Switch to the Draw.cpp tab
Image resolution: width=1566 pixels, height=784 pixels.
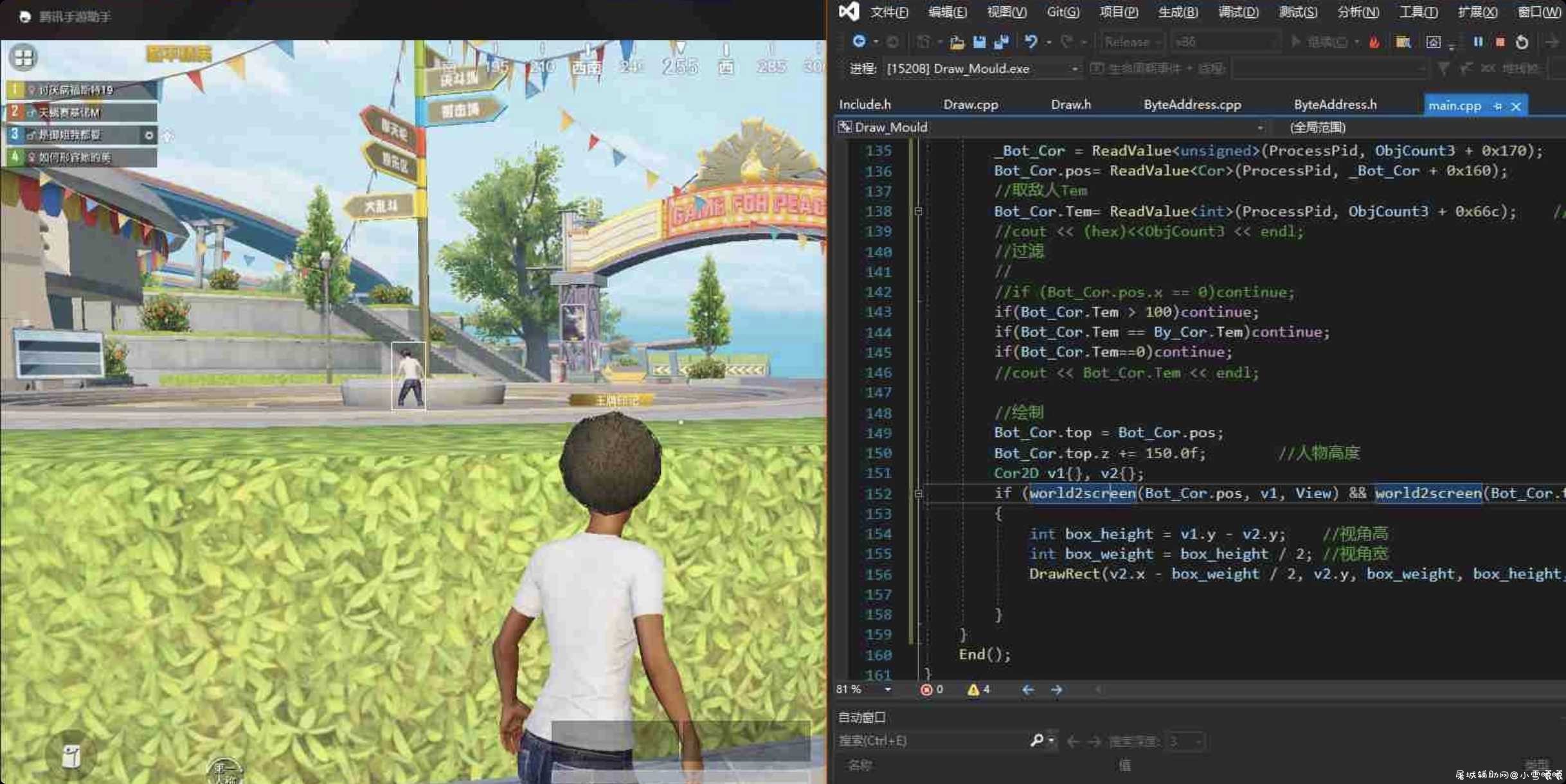[x=971, y=104]
